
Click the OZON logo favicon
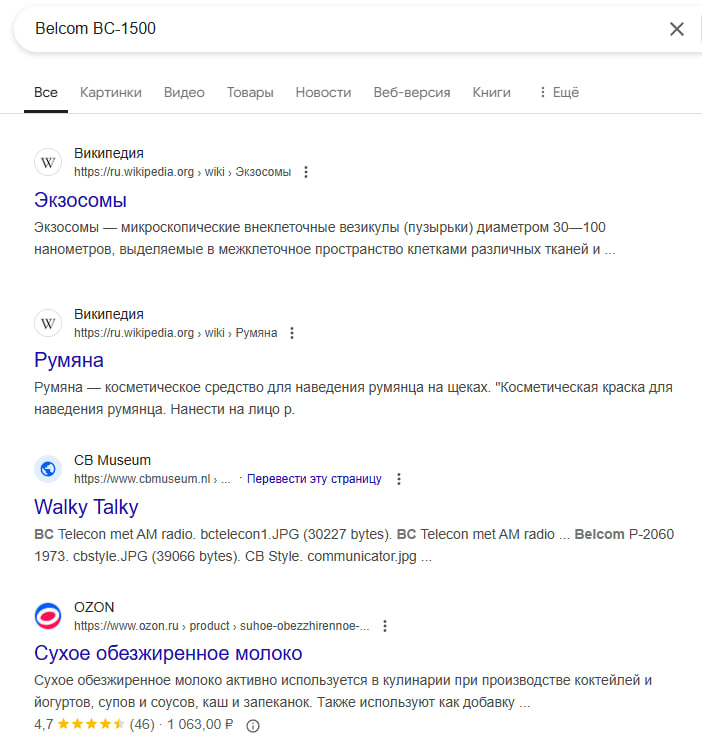tap(48, 616)
